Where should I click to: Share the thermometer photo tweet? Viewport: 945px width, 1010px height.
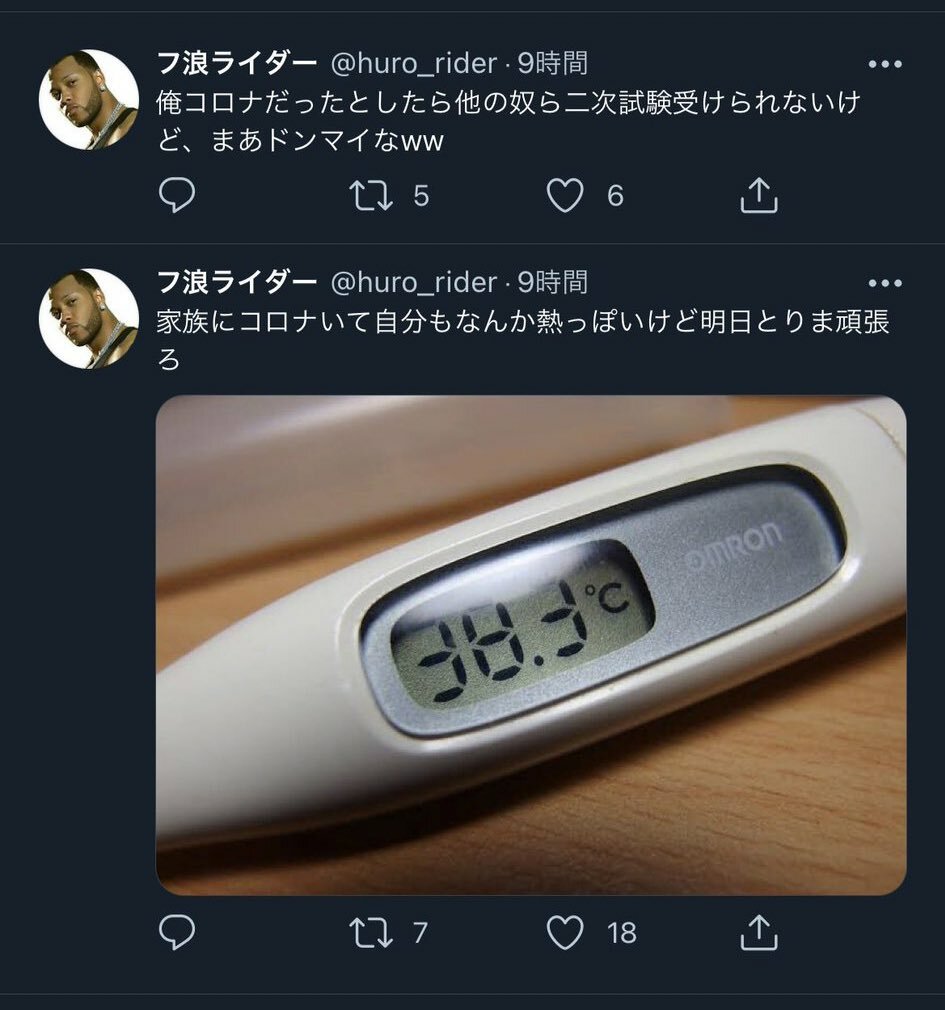tap(759, 932)
